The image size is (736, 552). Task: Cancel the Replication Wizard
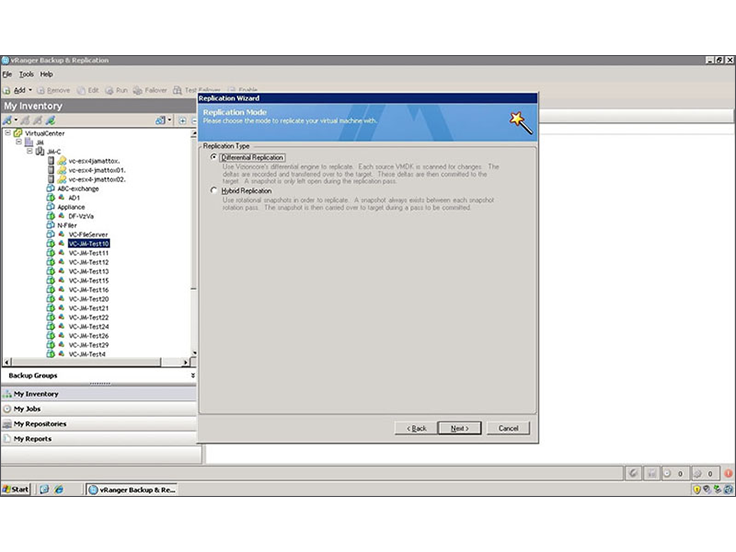tap(508, 428)
